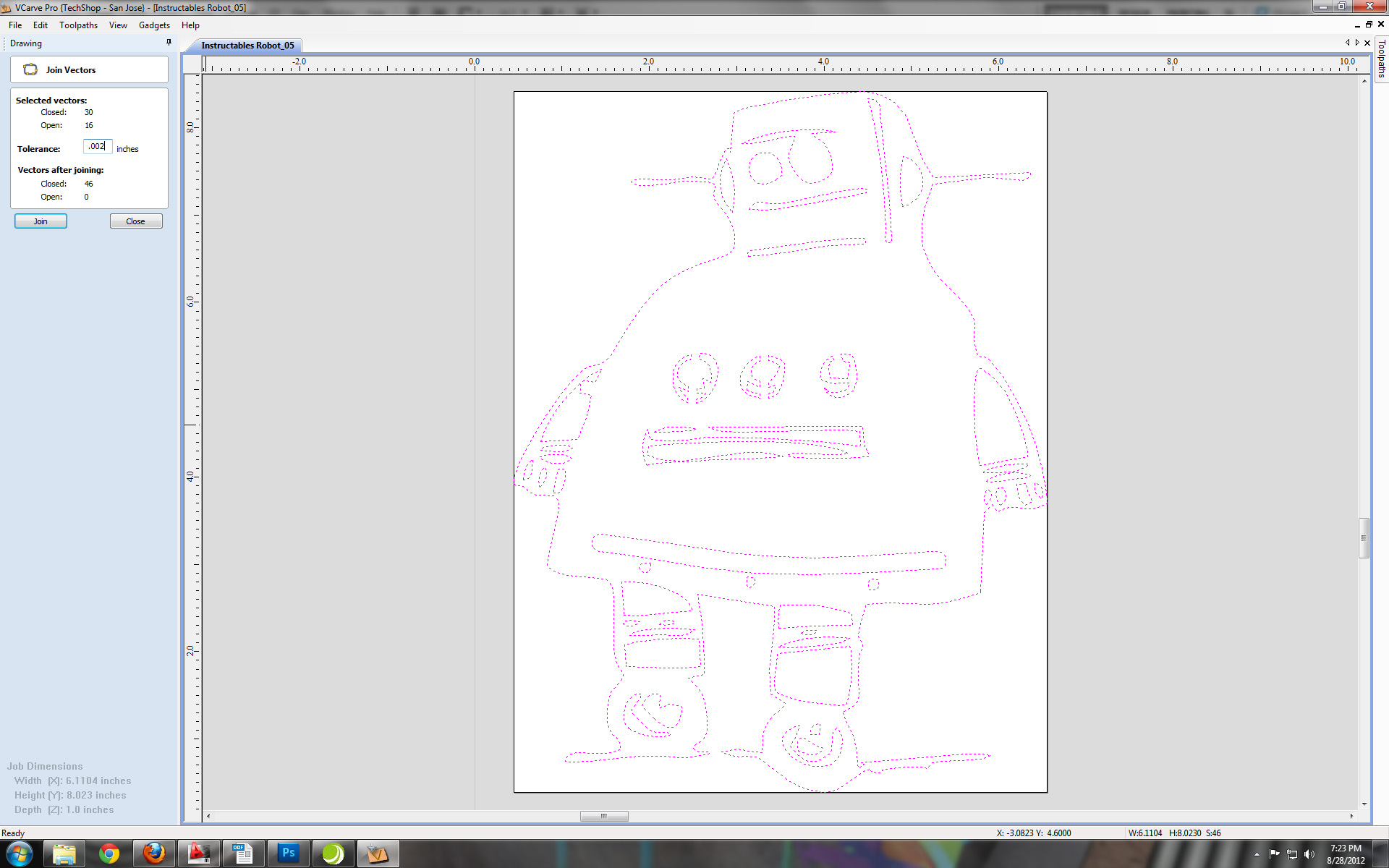Click the vertical scrollbar down arrow

[1364, 804]
